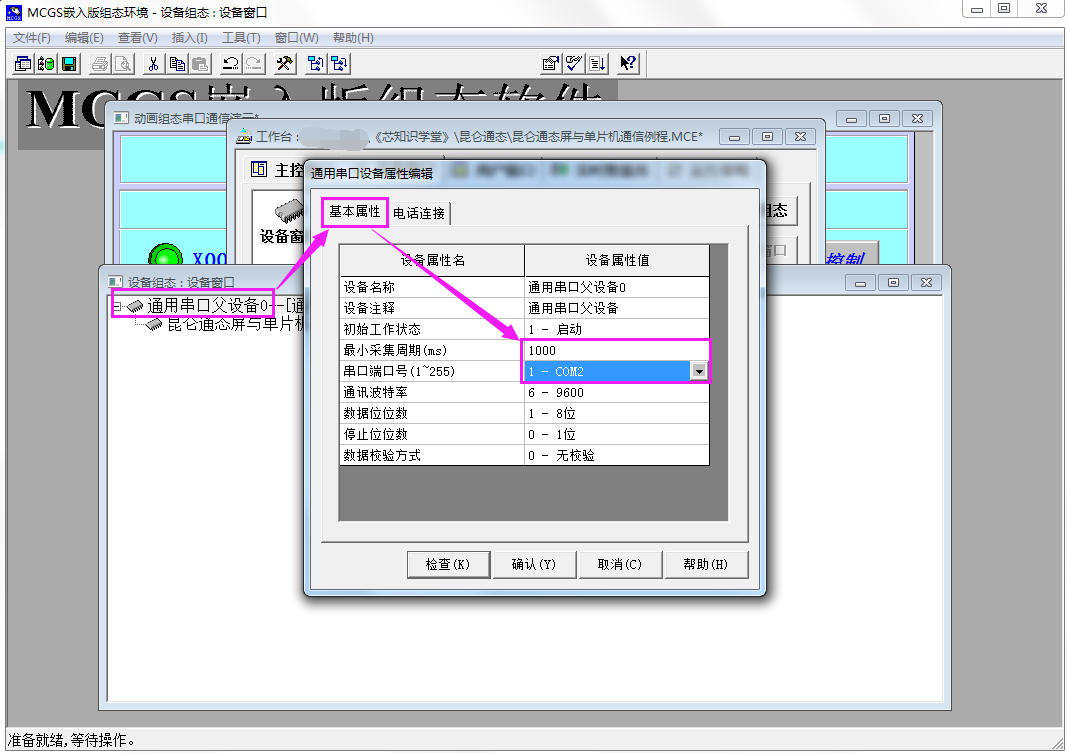1067x753 pixels.
Task: Click the 停止位位数 value 0 - 1位
Action: click(617, 435)
